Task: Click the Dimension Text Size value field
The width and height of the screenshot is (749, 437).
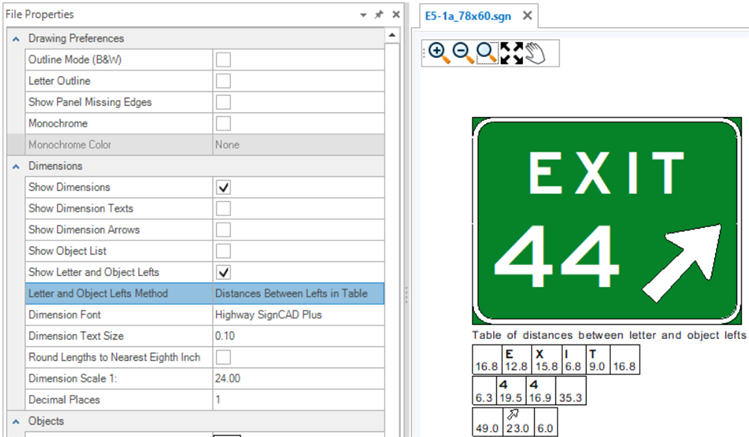Action: click(x=297, y=336)
